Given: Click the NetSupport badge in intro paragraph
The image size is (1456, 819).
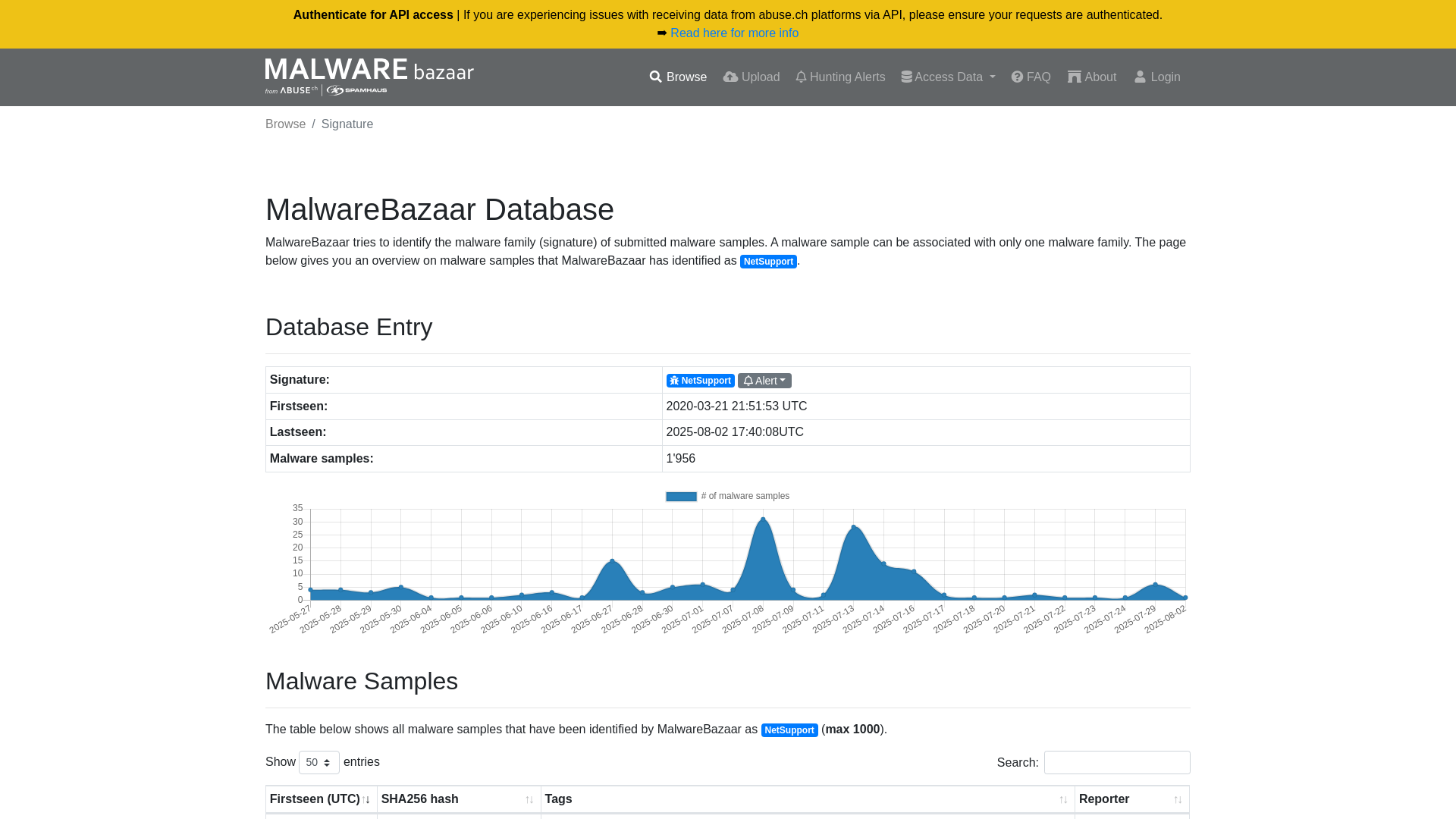Looking at the screenshot, I should pyautogui.click(x=768, y=262).
